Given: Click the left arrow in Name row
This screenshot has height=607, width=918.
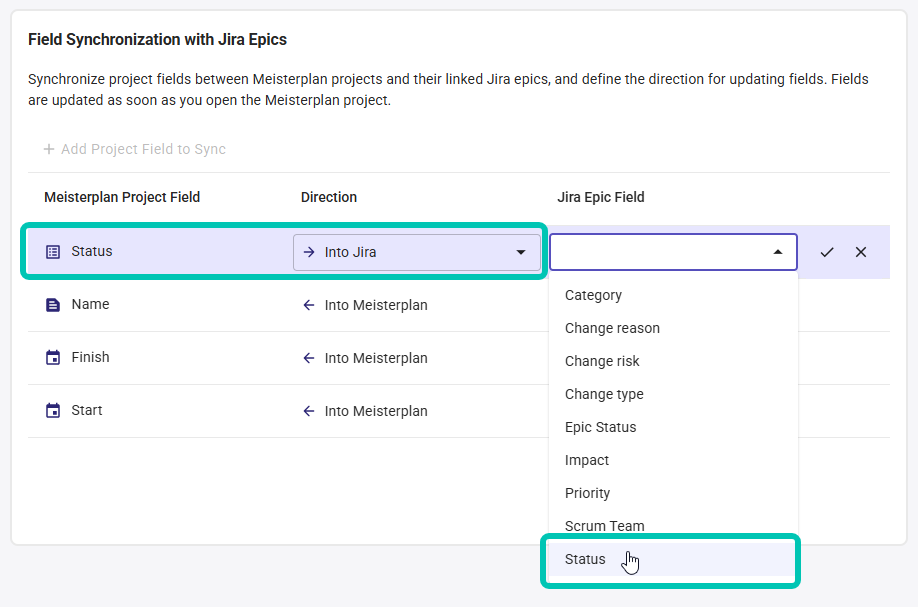Looking at the screenshot, I should (309, 305).
